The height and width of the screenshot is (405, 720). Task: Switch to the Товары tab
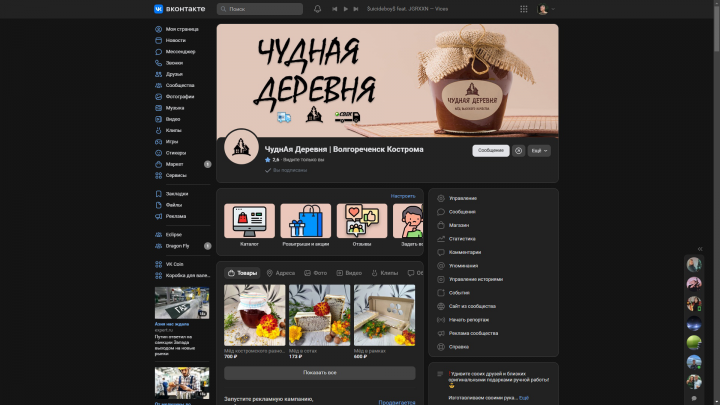(242, 273)
